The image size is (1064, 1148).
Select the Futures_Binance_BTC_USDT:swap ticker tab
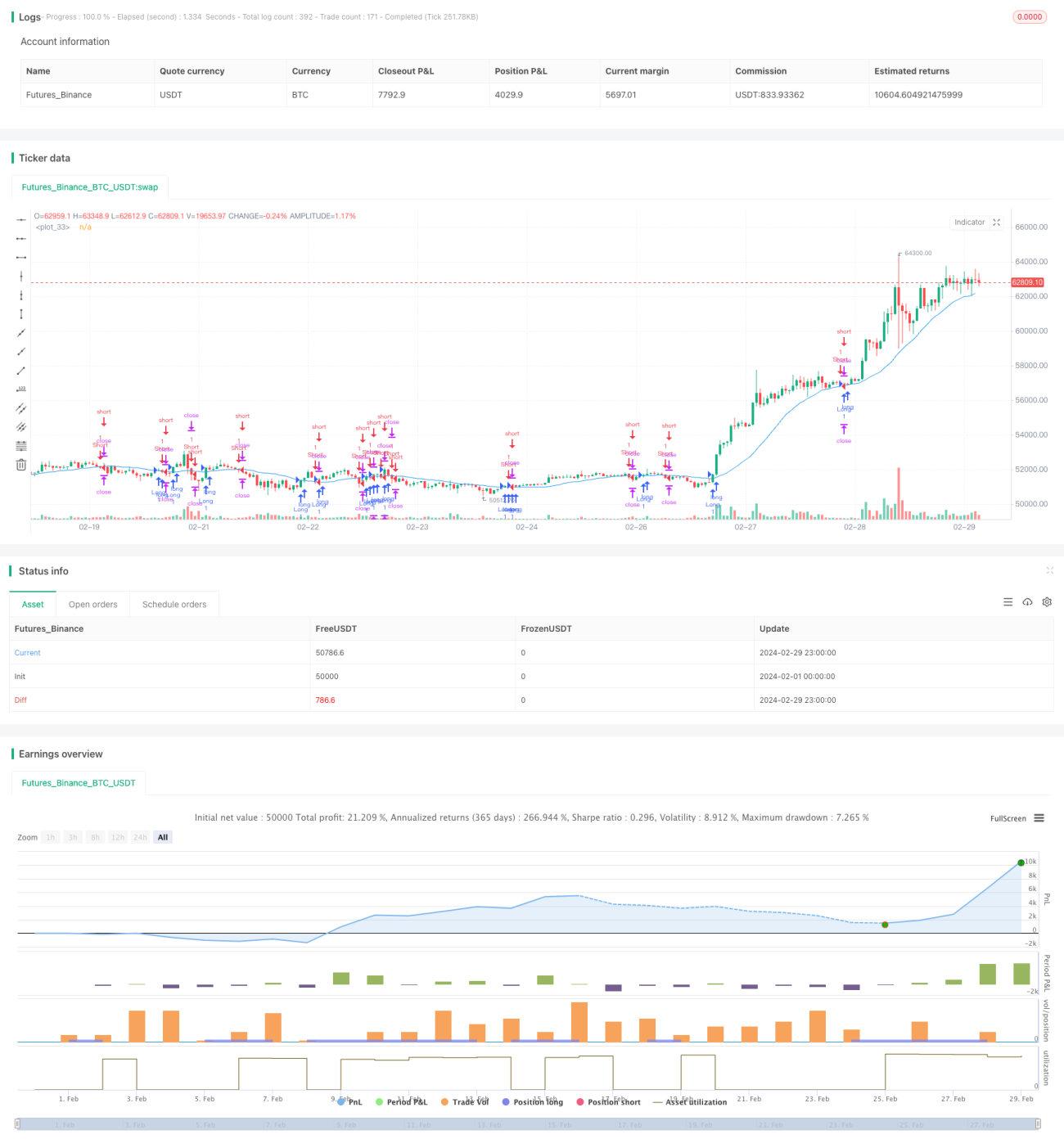[x=90, y=187]
